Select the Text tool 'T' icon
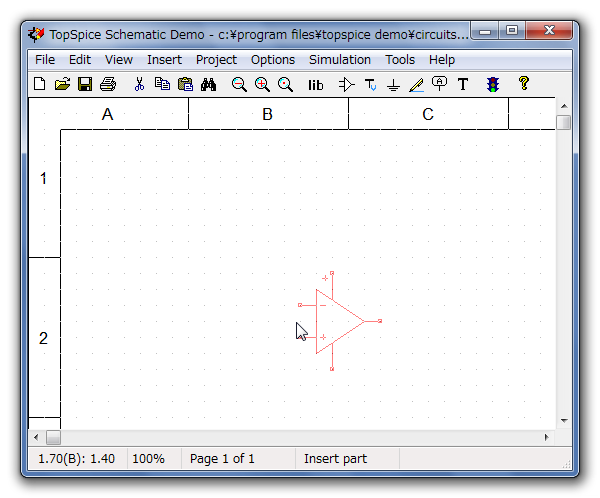Image resolution: width=600 pixels, height=498 pixels. click(x=463, y=84)
